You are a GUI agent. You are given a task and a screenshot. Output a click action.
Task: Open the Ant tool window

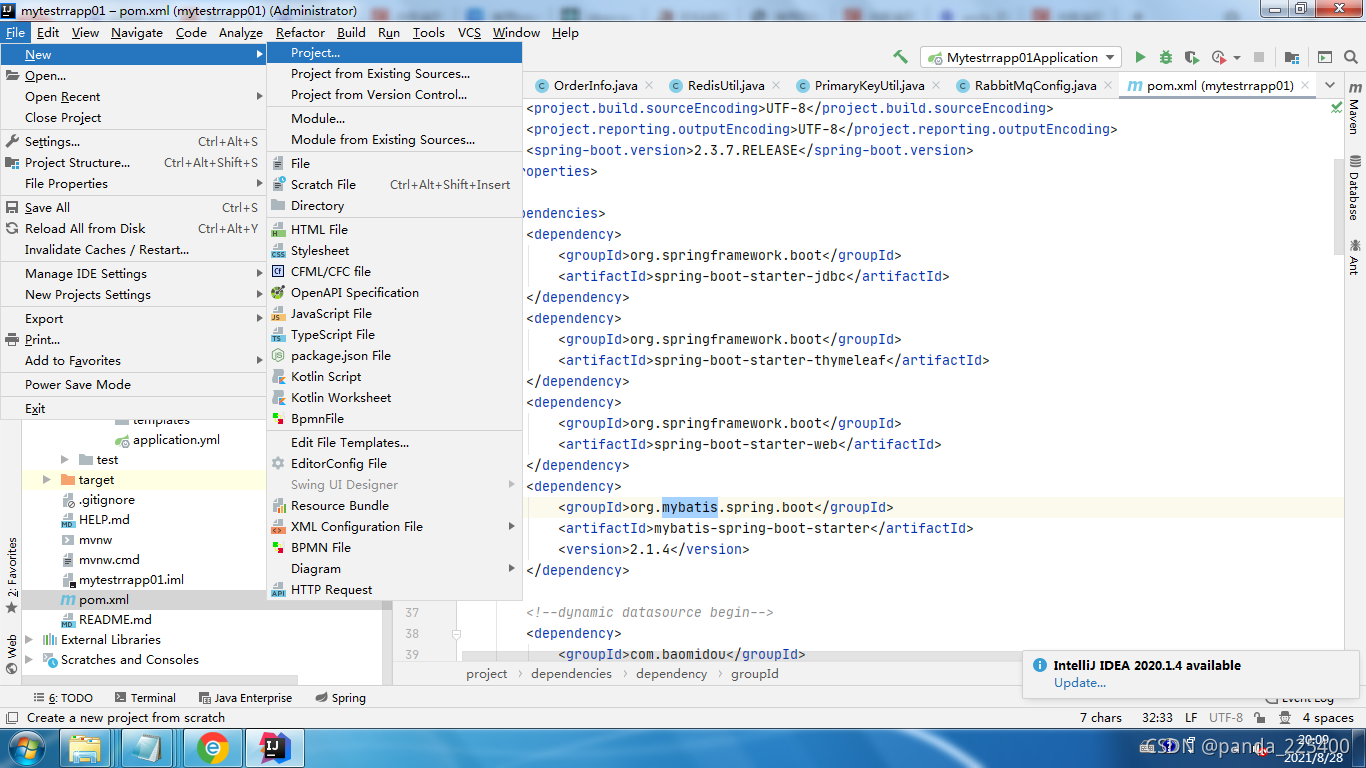point(1353,256)
